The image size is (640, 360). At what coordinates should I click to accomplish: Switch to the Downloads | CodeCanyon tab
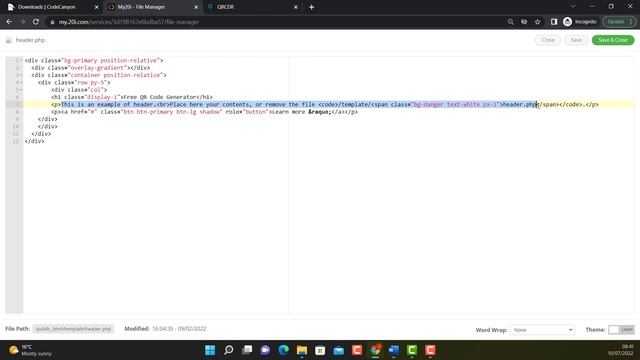[47, 7]
